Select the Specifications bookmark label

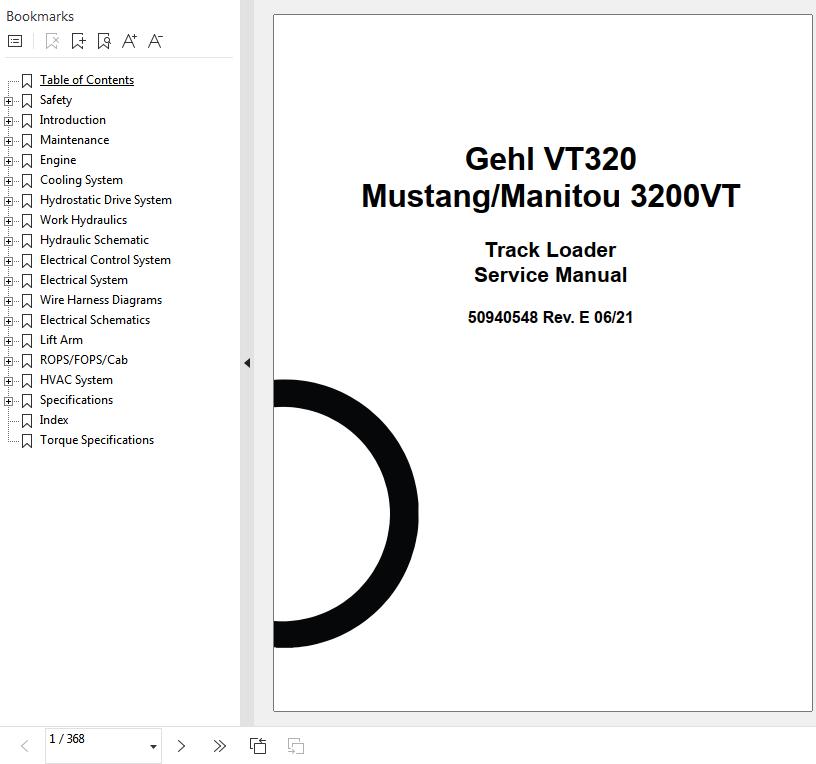point(76,400)
